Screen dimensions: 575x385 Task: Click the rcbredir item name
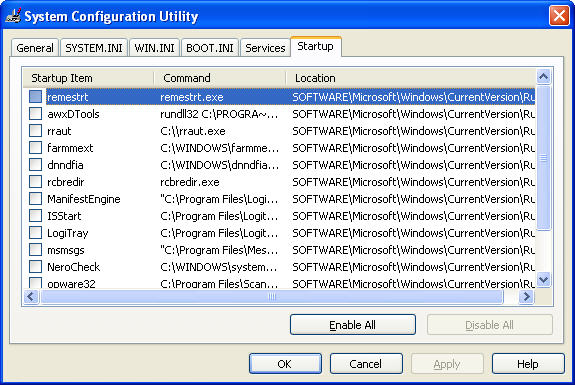(66, 182)
